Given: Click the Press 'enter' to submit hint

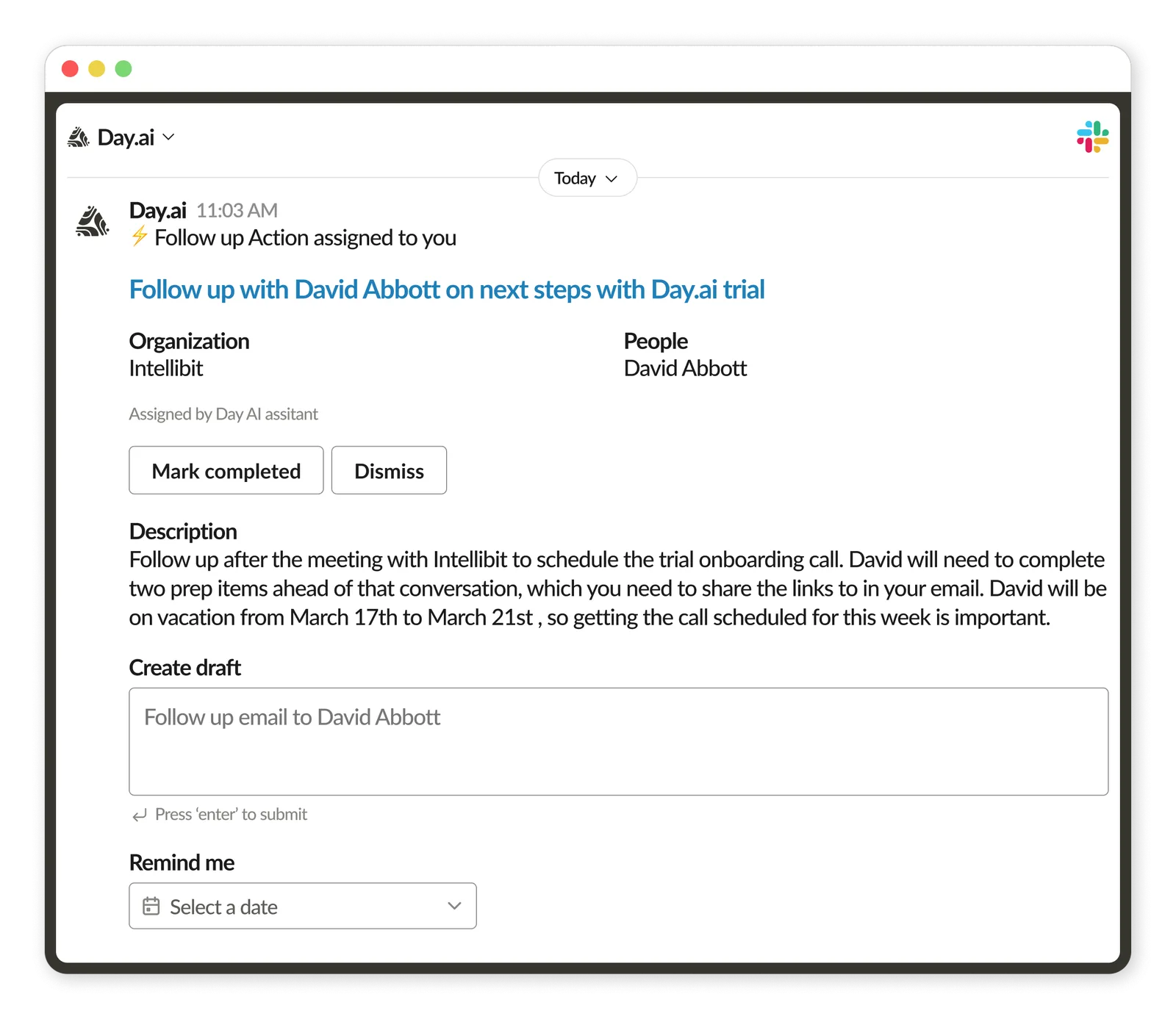Looking at the screenshot, I should (231, 815).
